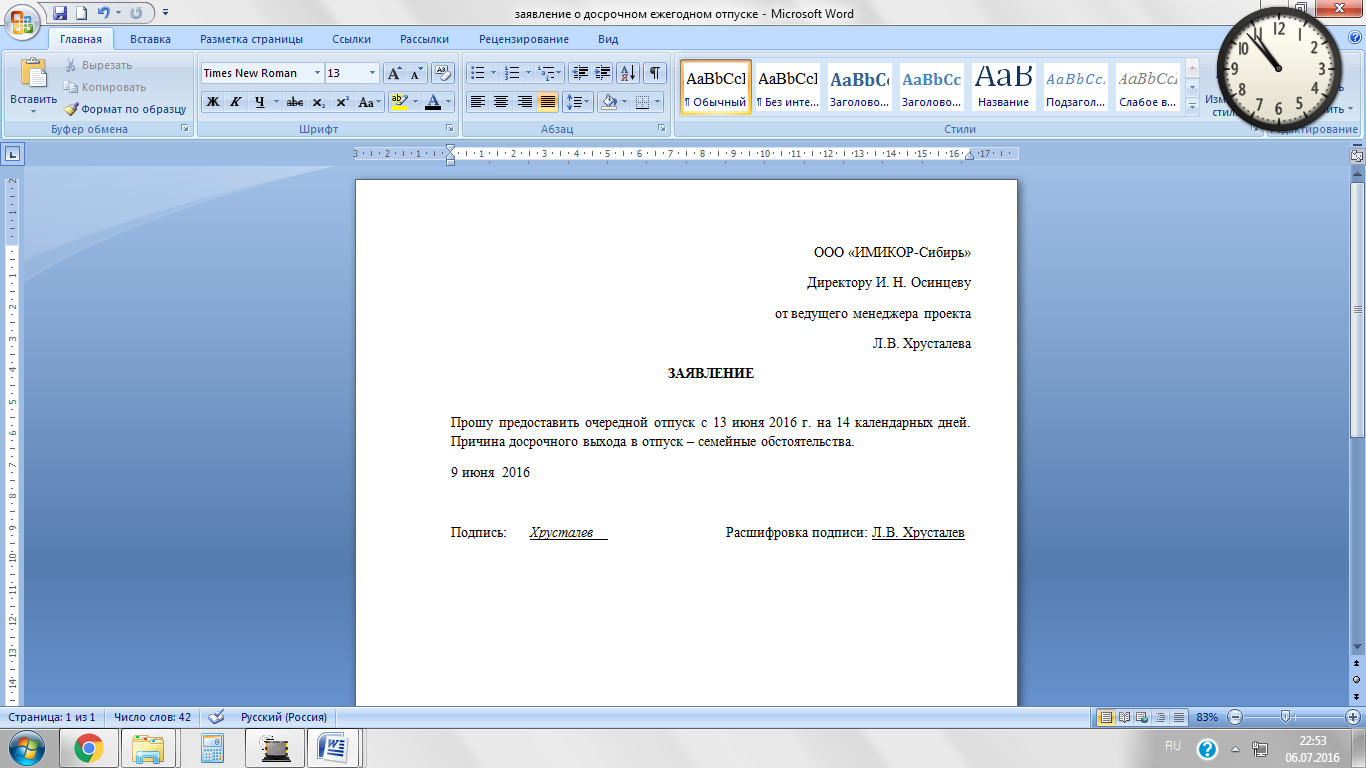1366x768 pixels.
Task: Click the Format Painter (Формат по образцу) button
Action: click(x=126, y=109)
